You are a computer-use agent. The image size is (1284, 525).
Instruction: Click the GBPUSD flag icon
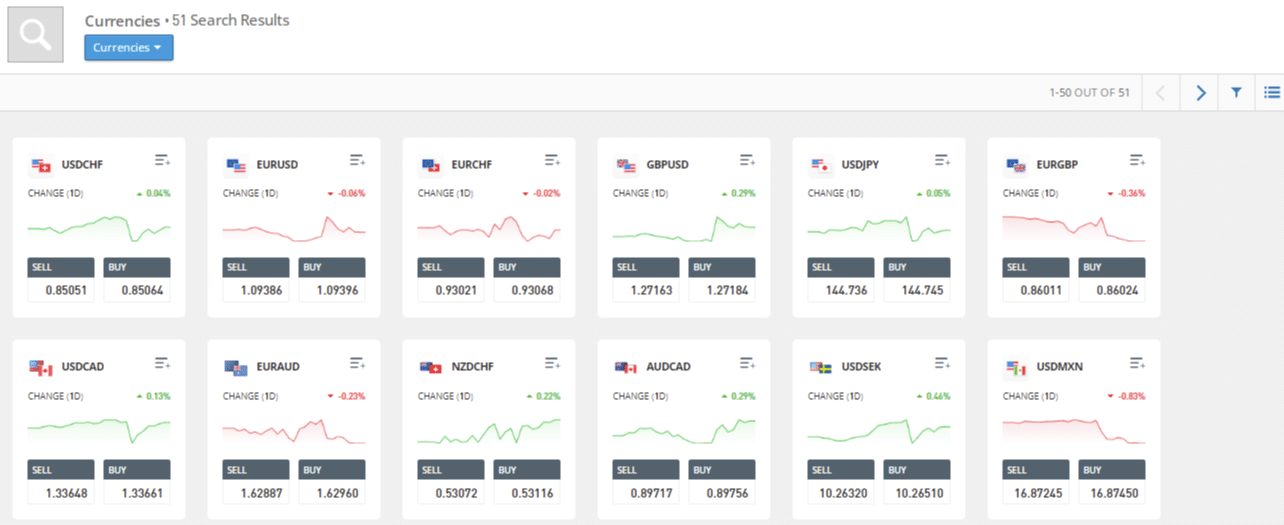[x=626, y=165]
